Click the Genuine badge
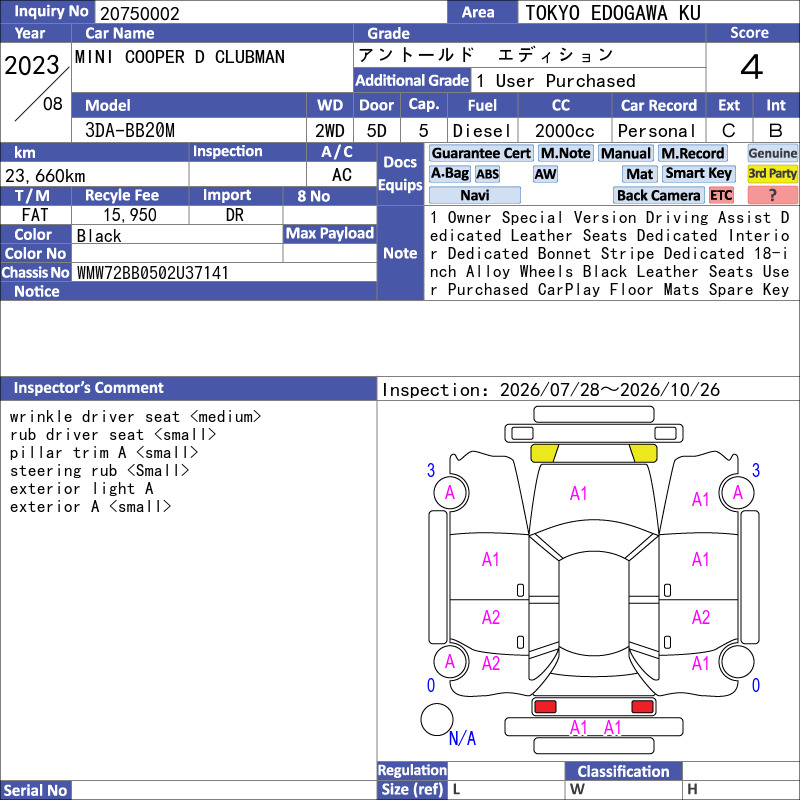 772,153
